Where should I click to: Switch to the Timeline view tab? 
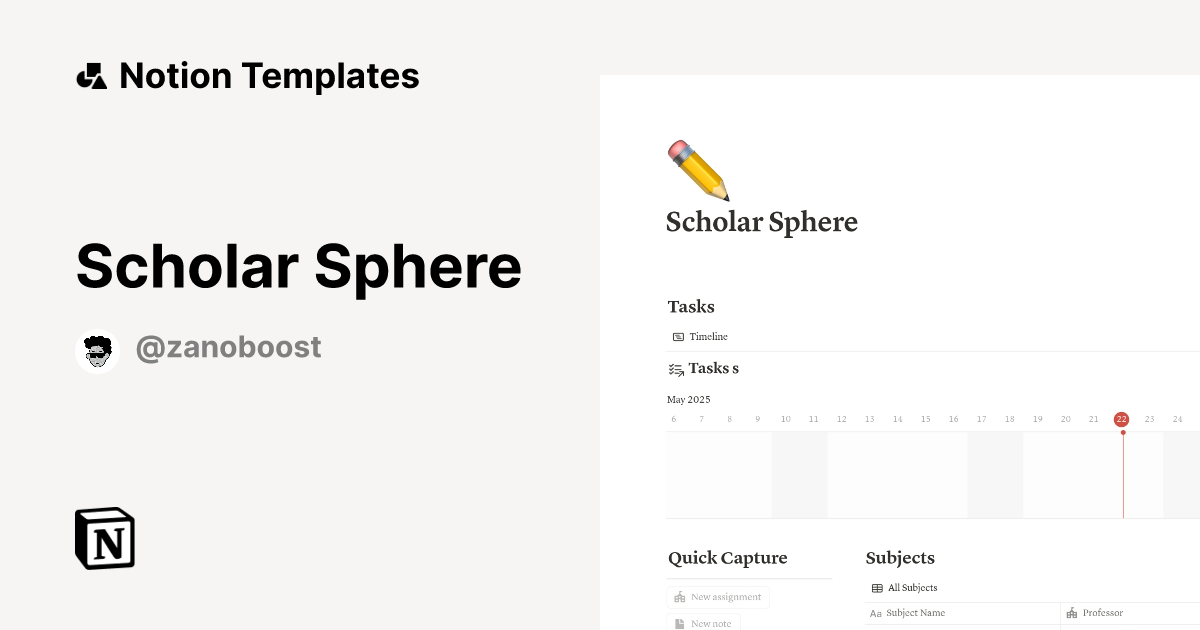pos(699,336)
